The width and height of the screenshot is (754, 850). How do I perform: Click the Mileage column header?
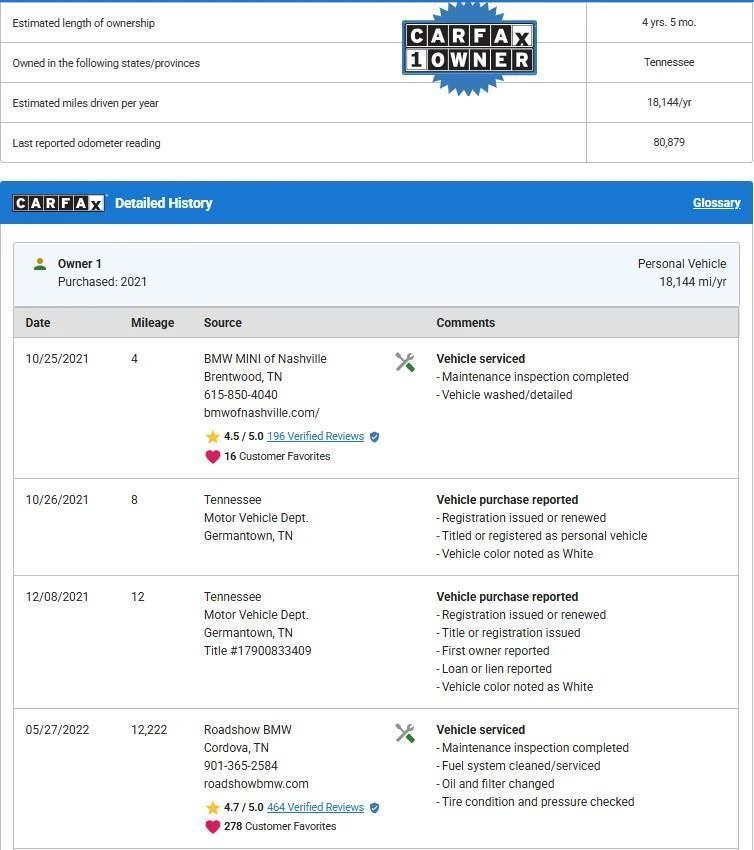pyautogui.click(x=152, y=323)
